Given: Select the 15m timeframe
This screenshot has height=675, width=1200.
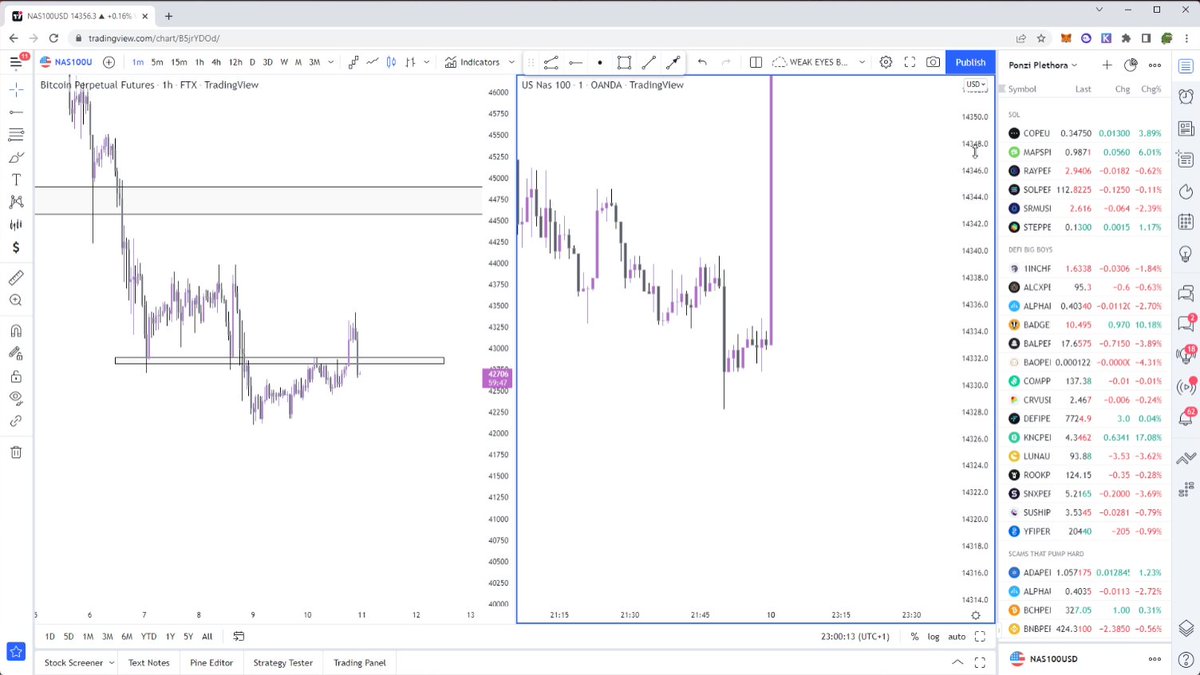Looking at the screenshot, I should (179, 62).
